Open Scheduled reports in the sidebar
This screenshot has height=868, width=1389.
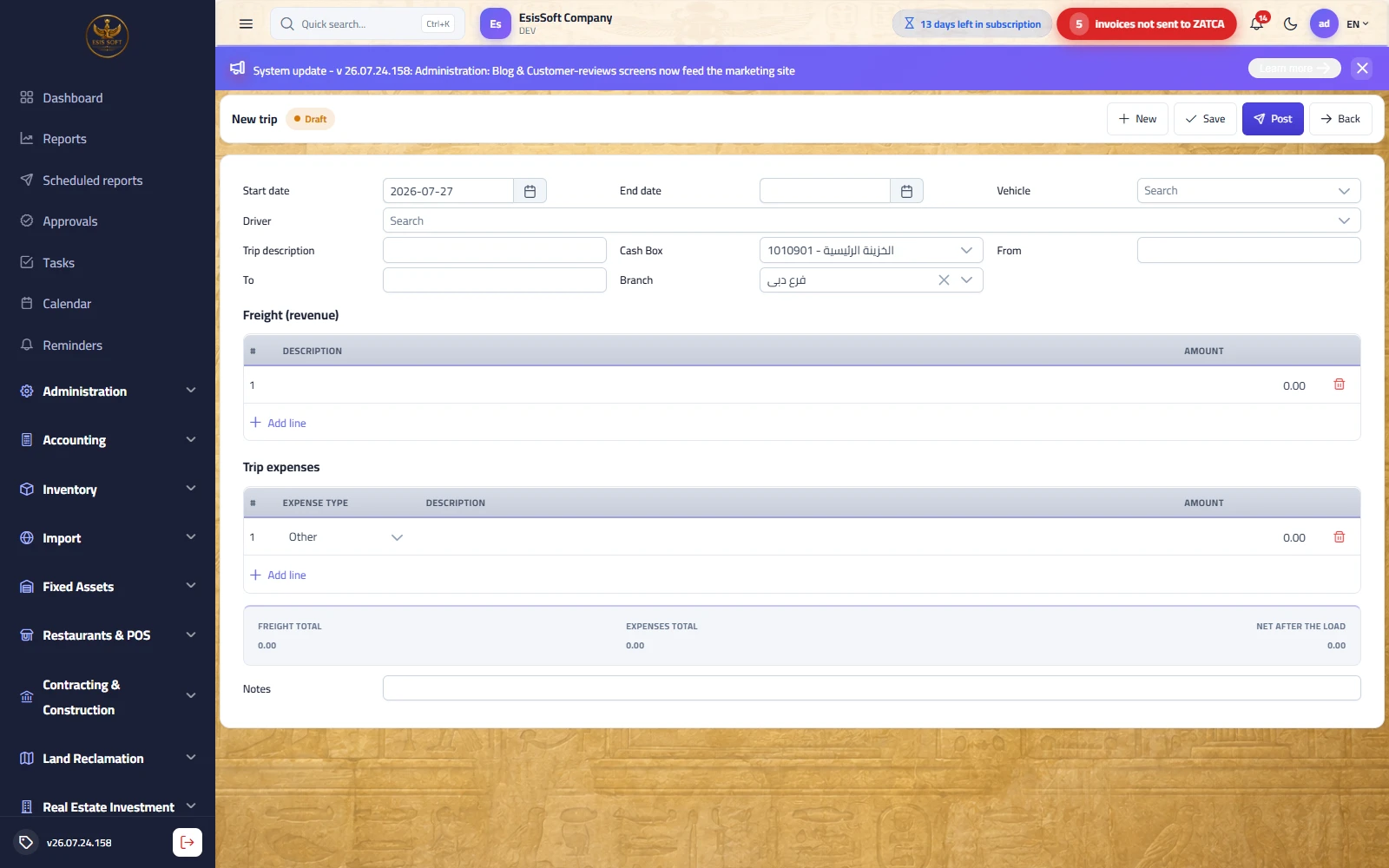click(93, 181)
